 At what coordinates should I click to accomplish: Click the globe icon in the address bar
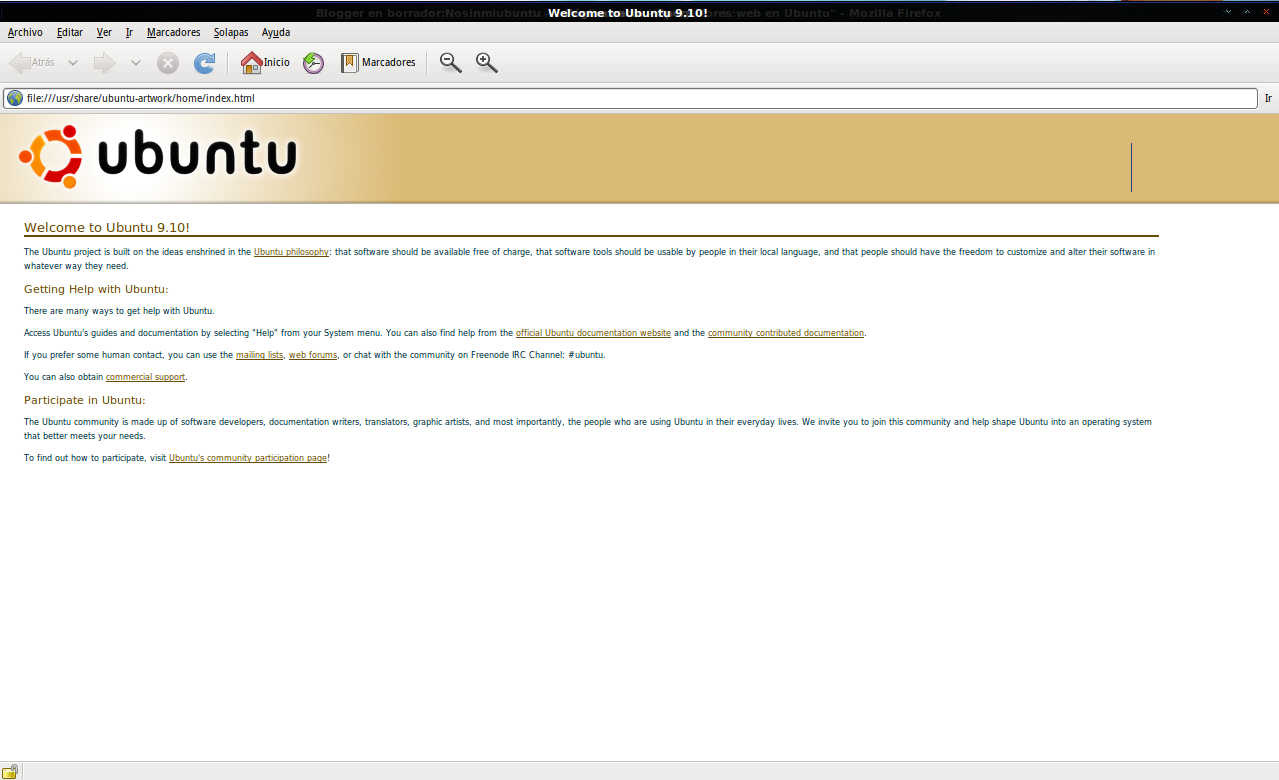[15, 98]
